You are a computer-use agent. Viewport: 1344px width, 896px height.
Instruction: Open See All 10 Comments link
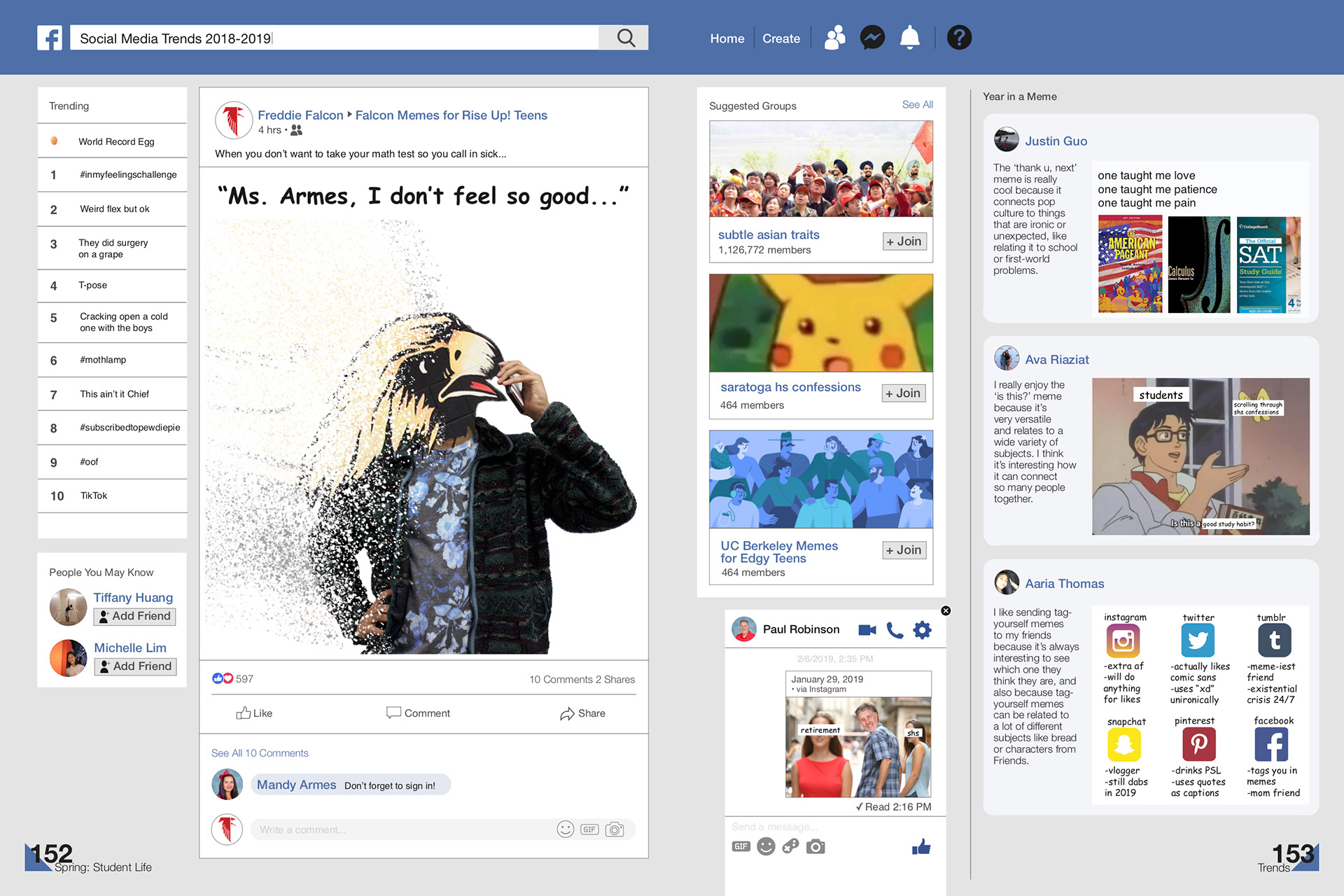coord(260,753)
